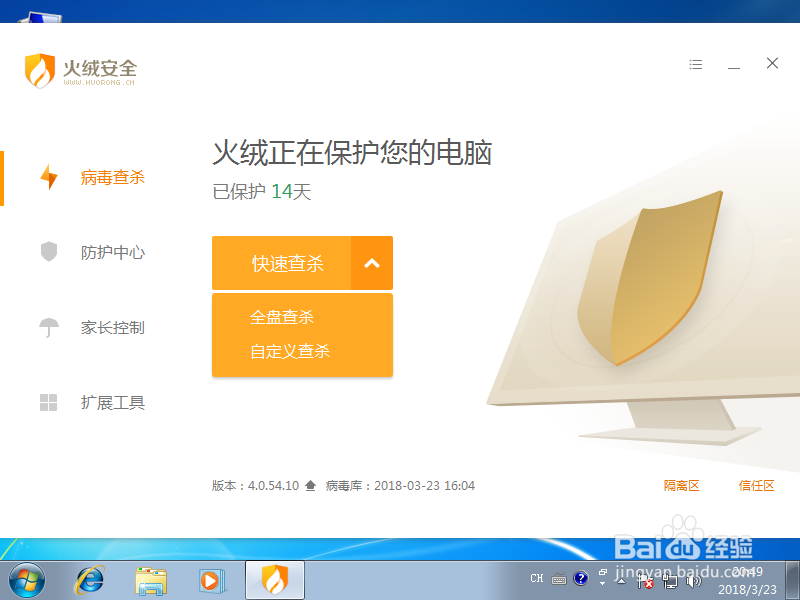Open the 信任区 trust zone link

coord(757,486)
